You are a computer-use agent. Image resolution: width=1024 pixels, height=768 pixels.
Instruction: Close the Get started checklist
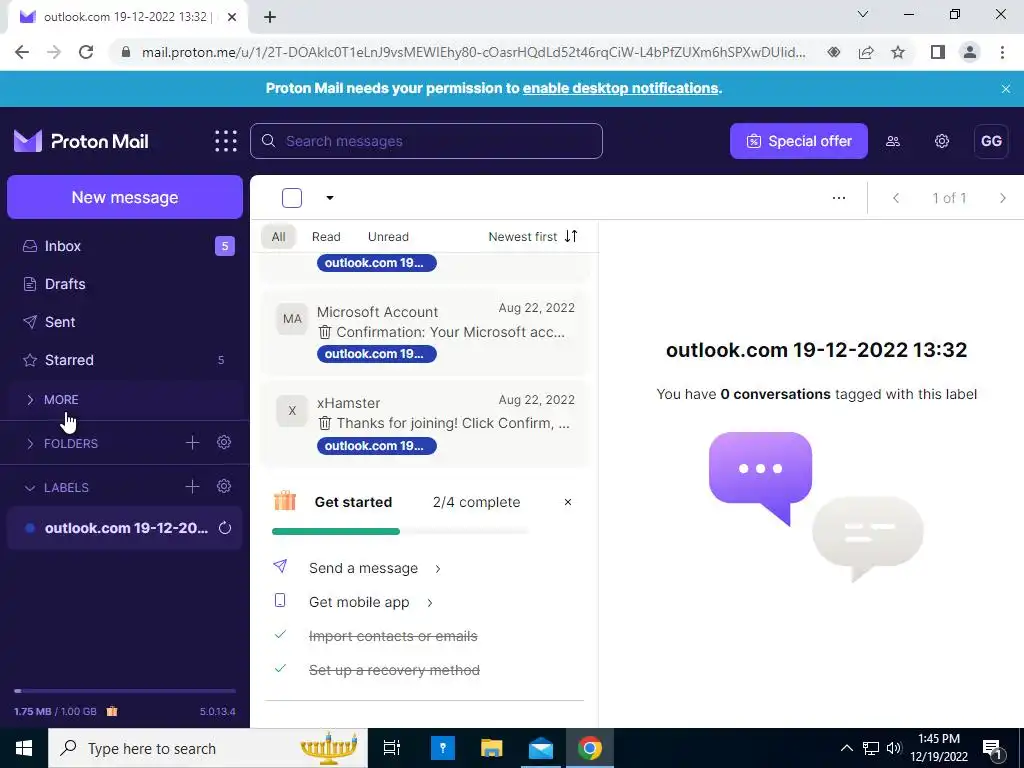click(x=568, y=502)
